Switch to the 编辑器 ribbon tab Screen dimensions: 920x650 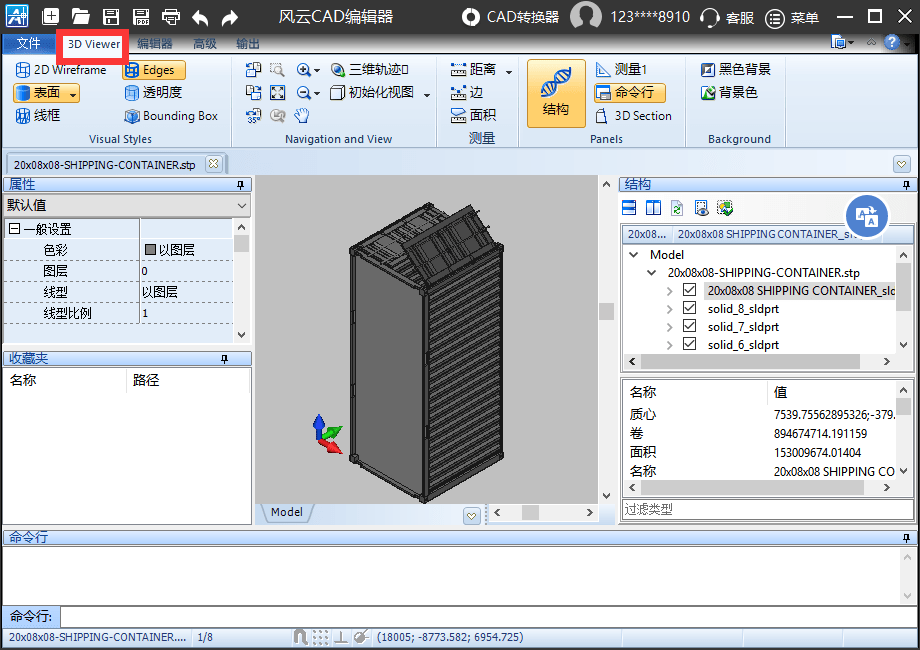pos(155,44)
